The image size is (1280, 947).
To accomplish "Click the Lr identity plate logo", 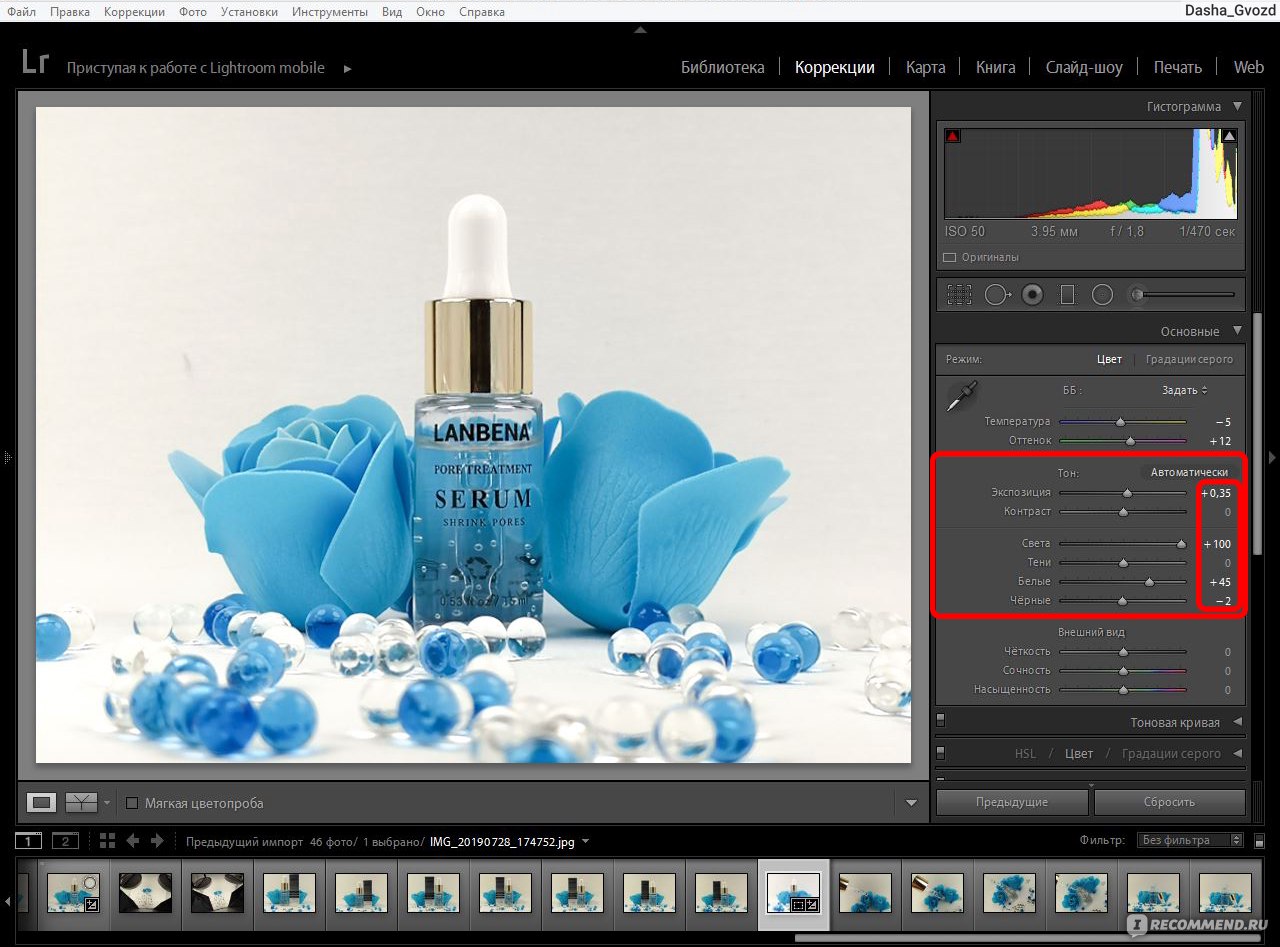I will (35, 62).
